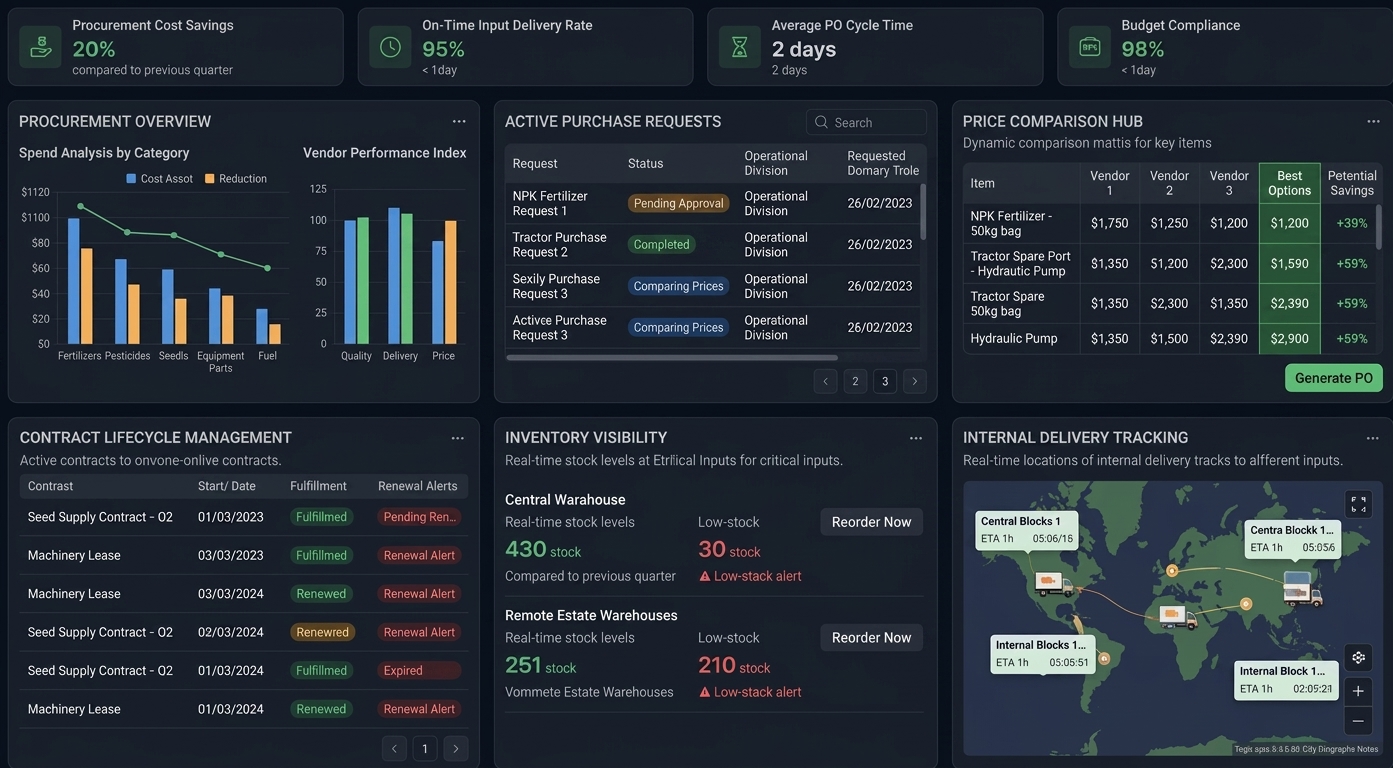Click the Completed status of Tractor Purchase Request

point(661,244)
